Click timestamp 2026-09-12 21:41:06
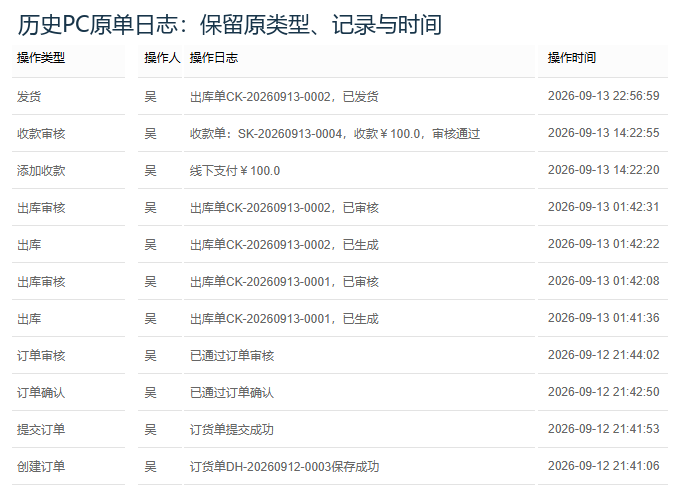675x495 pixels. pos(604,466)
